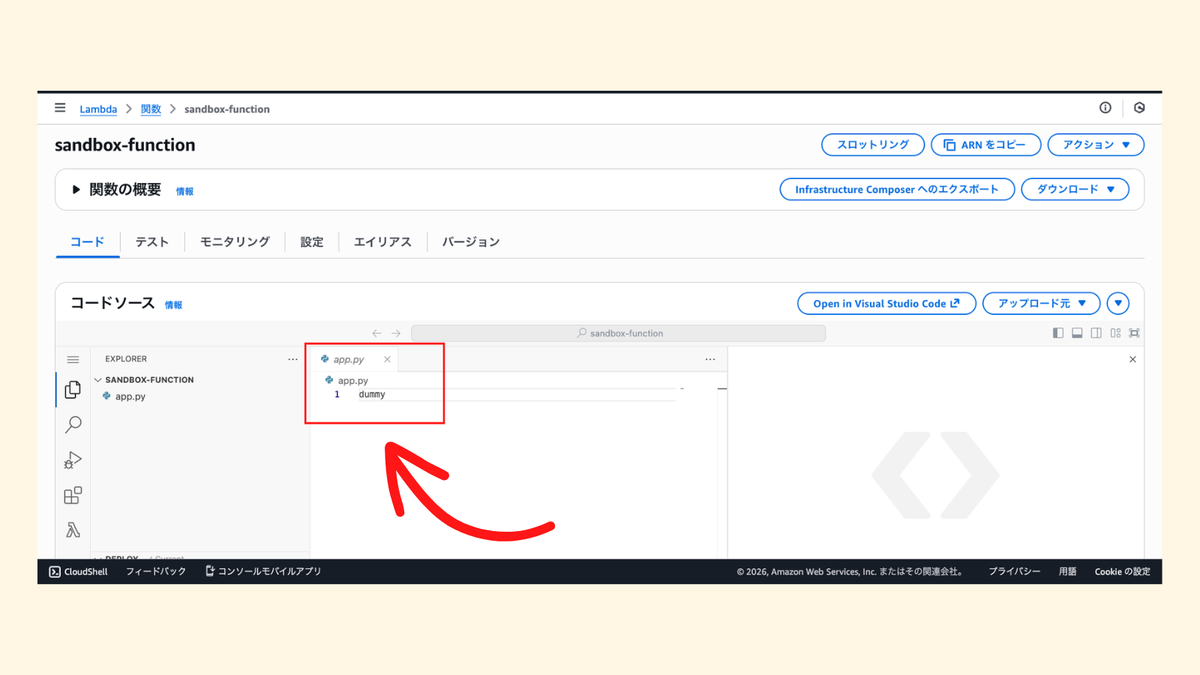Click the round caret button beside アップロード元

point(1118,303)
